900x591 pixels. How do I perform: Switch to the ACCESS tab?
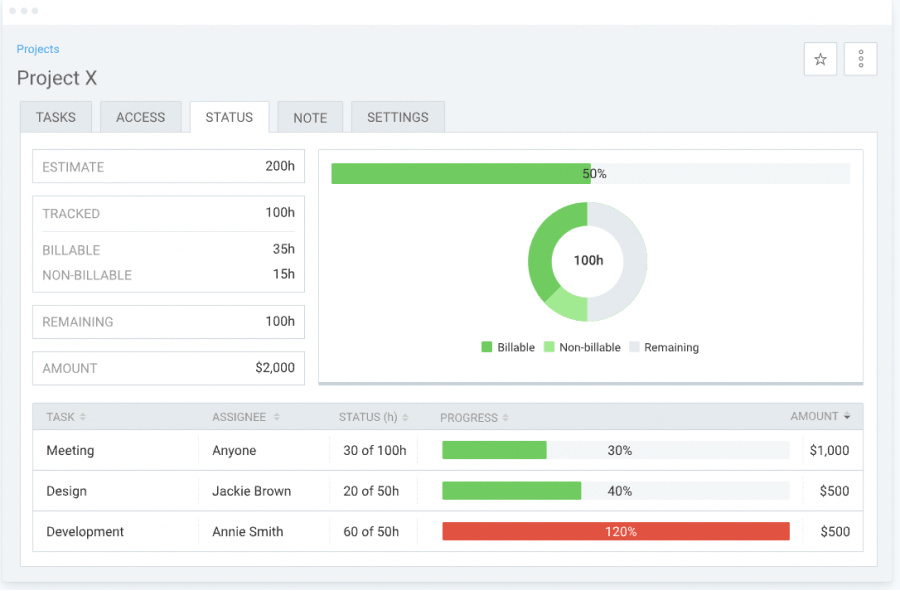click(141, 117)
